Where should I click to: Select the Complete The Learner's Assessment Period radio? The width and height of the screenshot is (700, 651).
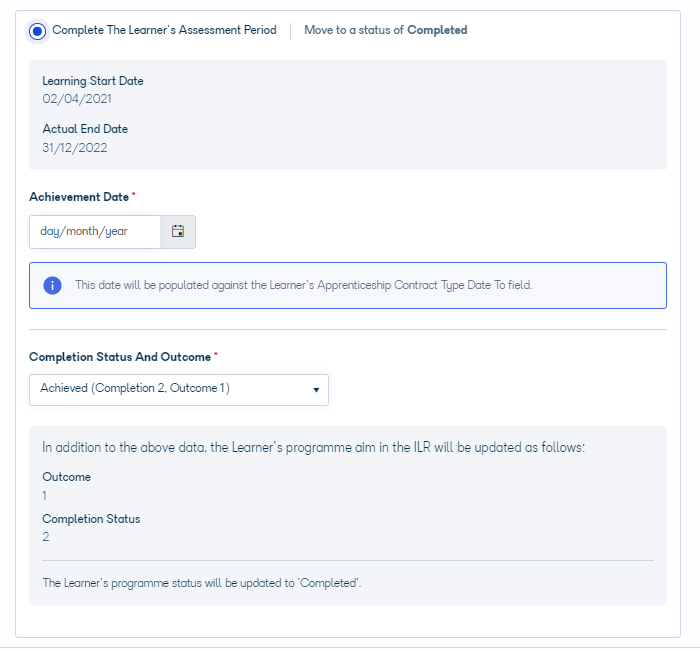38,31
